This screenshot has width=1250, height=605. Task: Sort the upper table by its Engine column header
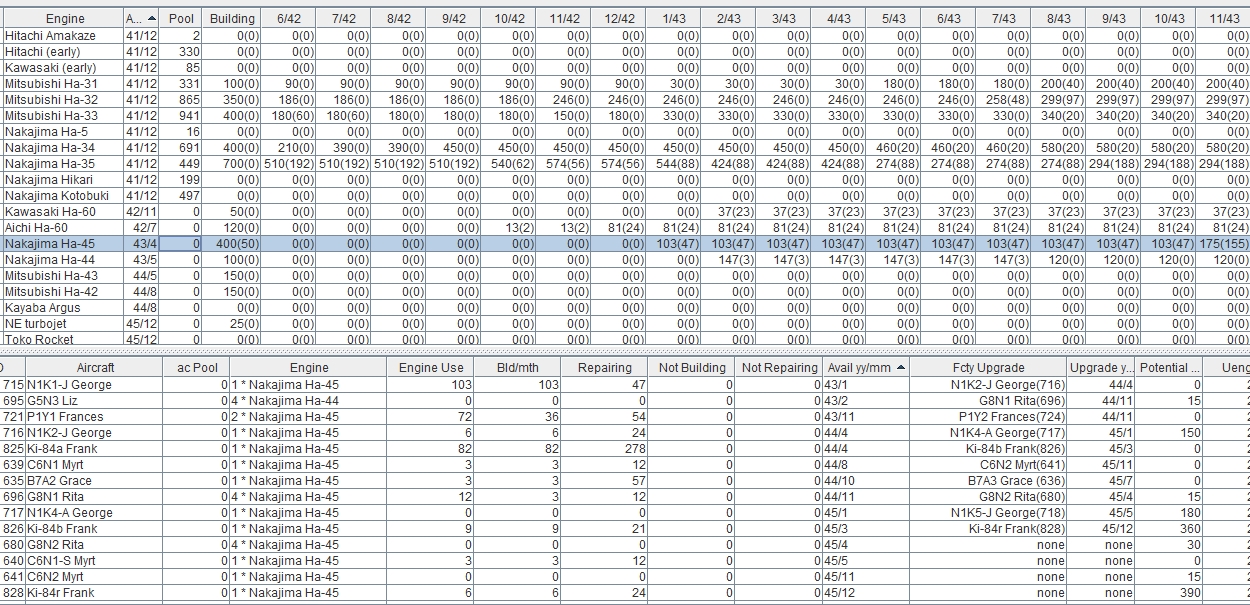(x=64, y=18)
